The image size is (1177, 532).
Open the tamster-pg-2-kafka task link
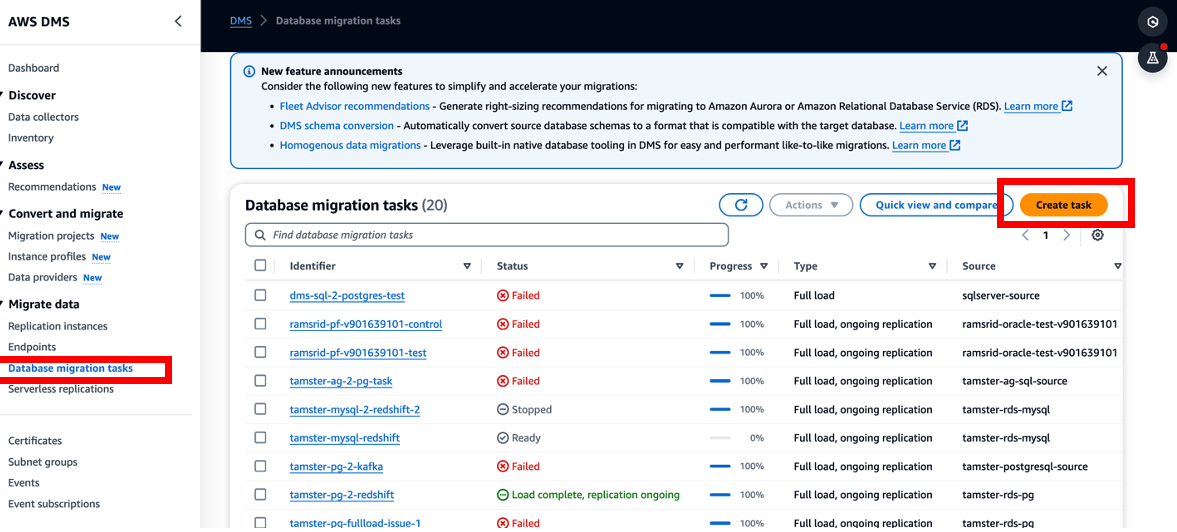(x=336, y=467)
